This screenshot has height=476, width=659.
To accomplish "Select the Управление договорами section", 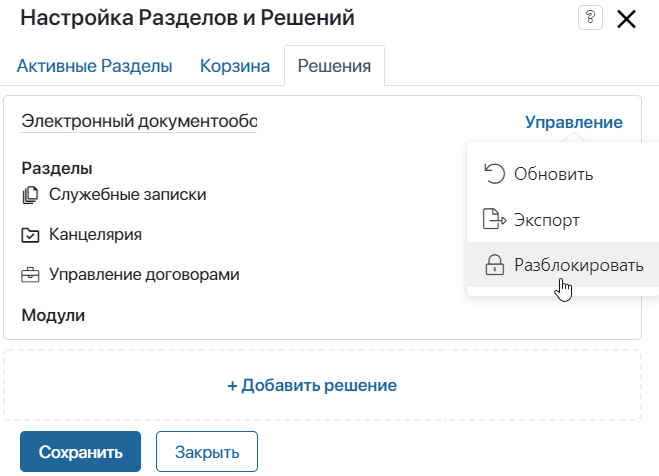I will pos(144,274).
